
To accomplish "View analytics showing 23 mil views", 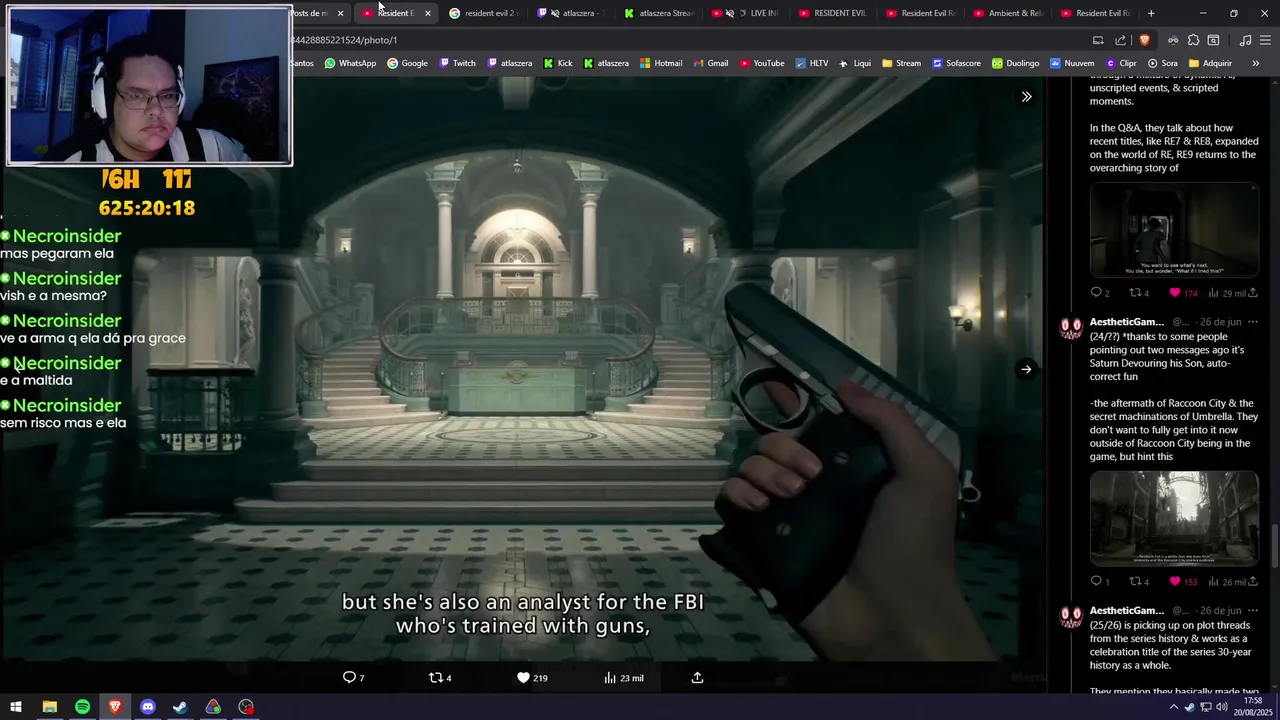I will [x=624, y=678].
